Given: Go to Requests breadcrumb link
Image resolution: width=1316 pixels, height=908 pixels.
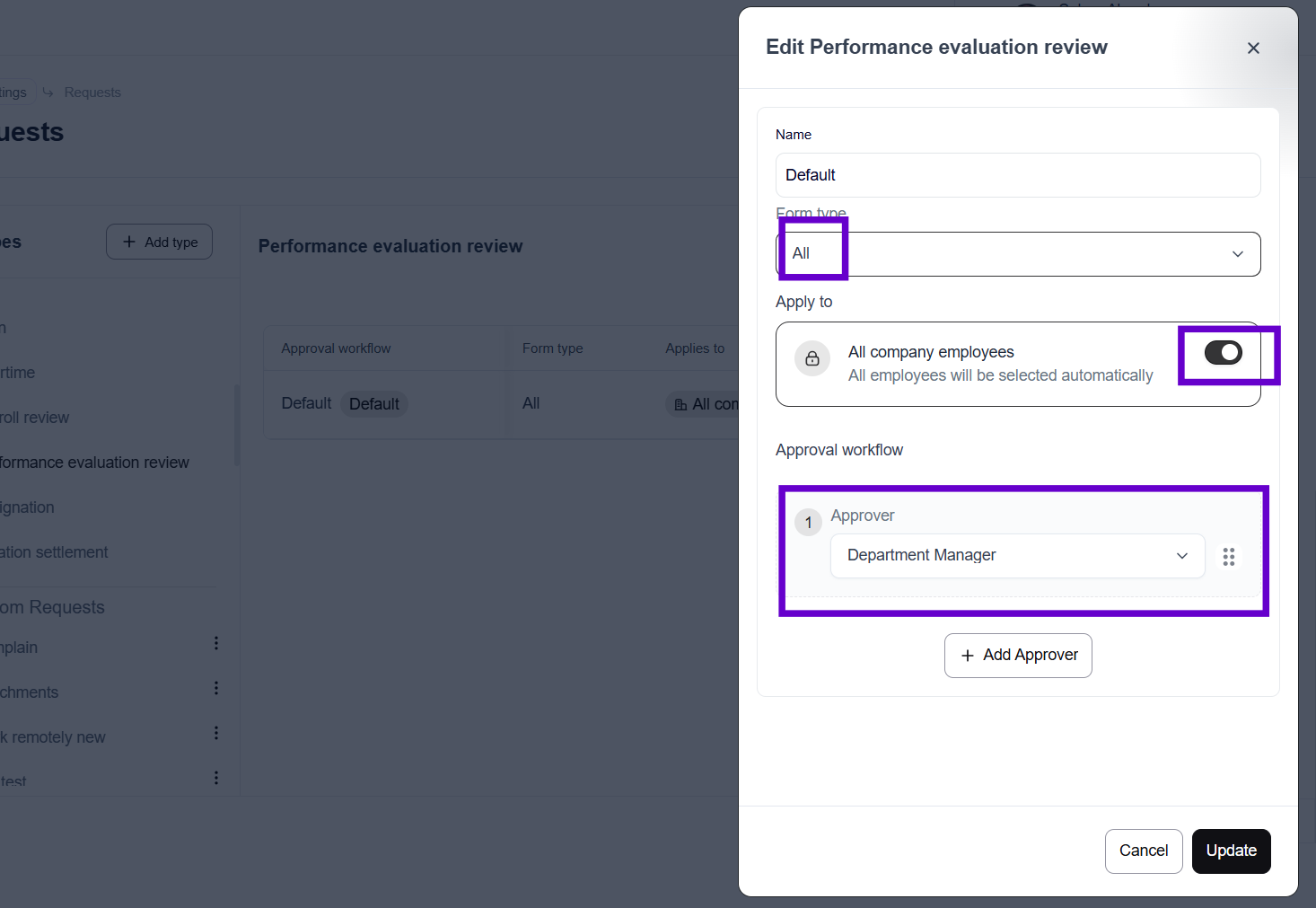Looking at the screenshot, I should (92, 93).
